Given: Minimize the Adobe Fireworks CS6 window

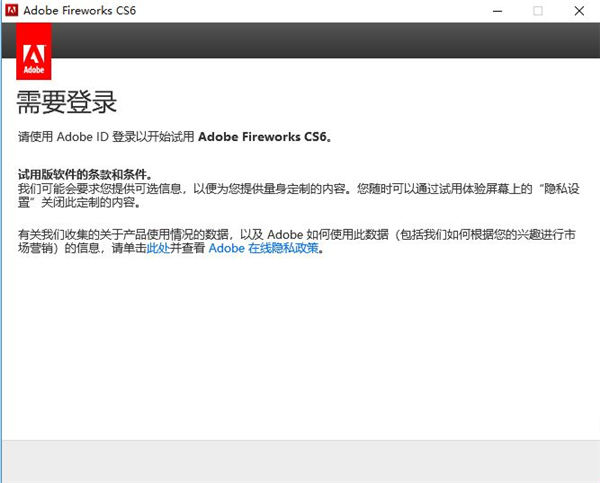Looking at the screenshot, I should click(x=497, y=11).
